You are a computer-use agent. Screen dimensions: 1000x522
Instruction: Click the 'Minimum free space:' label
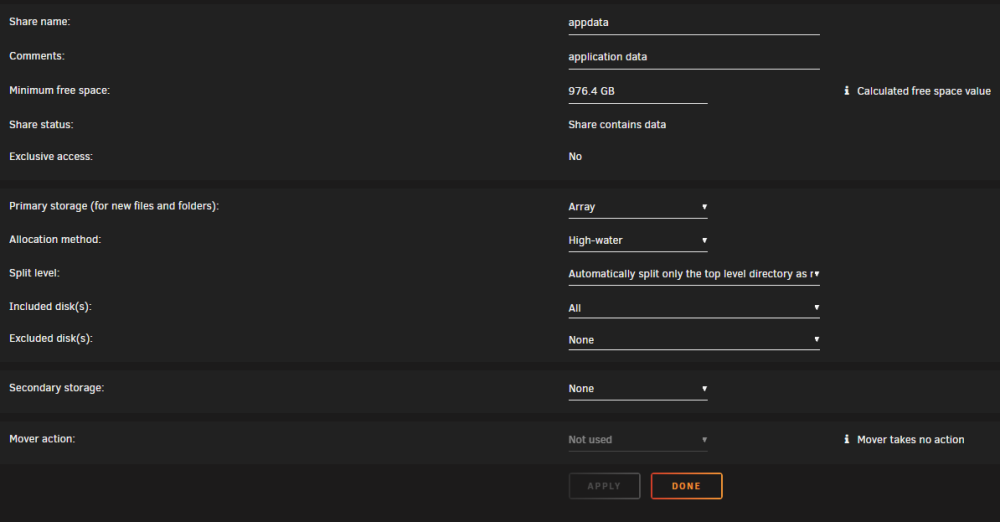[59, 91]
